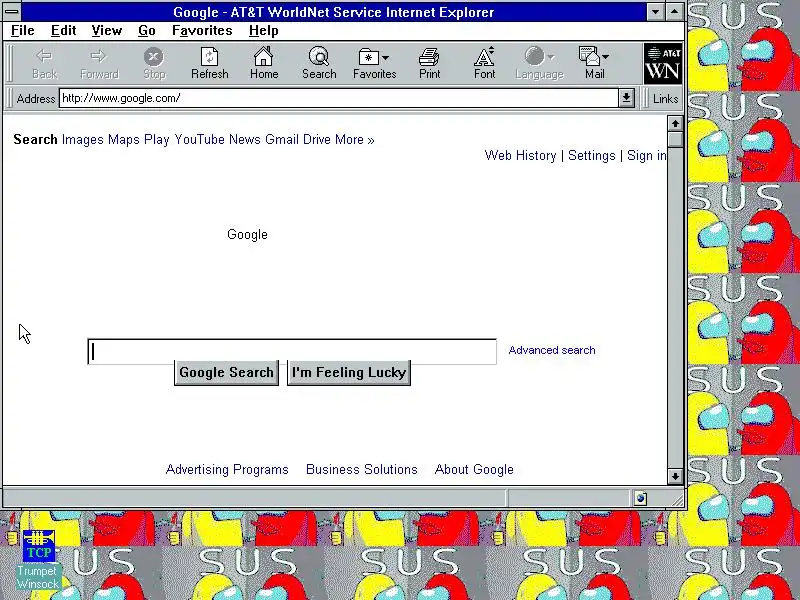Open the View menu
Viewport: 800px width, 600px height.
tap(107, 31)
